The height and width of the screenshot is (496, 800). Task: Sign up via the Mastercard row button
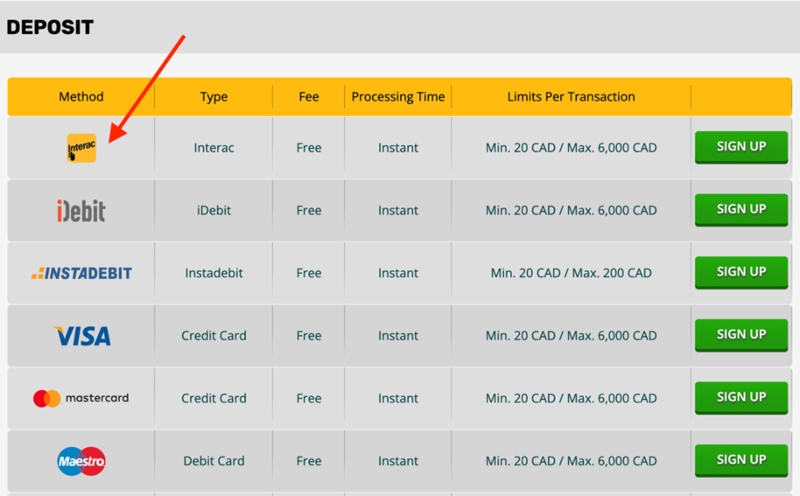(x=741, y=398)
